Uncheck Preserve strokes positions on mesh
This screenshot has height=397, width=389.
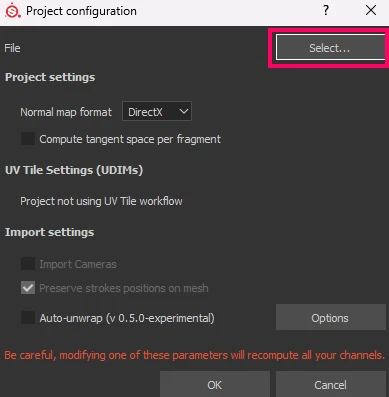(x=28, y=288)
